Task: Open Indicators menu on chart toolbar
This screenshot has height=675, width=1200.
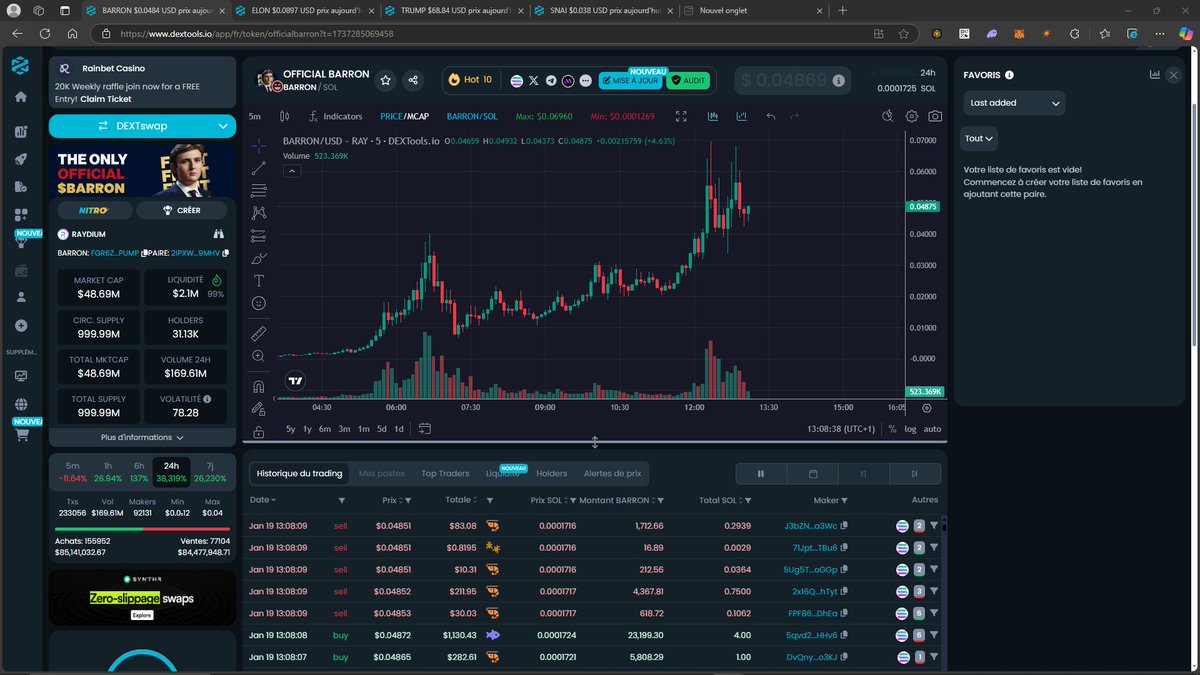Action: (x=336, y=117)
